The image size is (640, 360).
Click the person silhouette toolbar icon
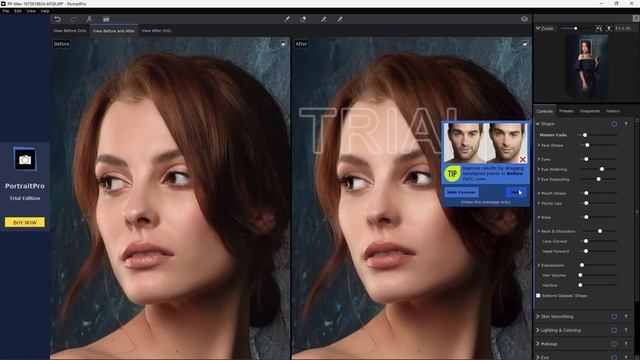[x=89, y=19]
